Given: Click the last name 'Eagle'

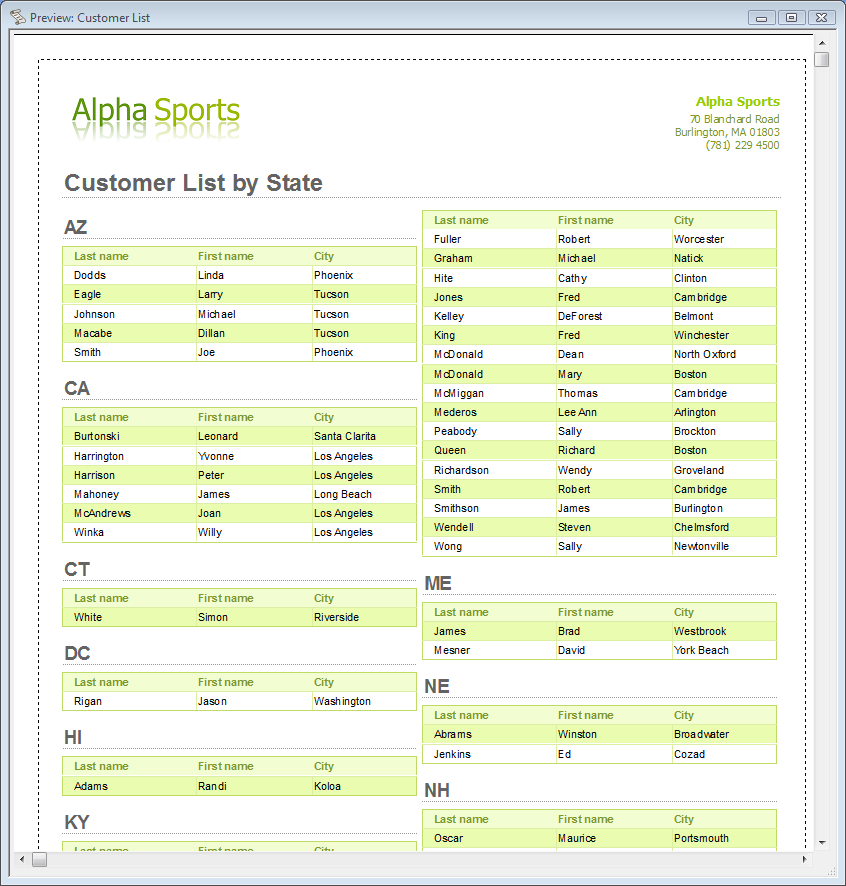Looking at the screenshot, I should 88,294.
